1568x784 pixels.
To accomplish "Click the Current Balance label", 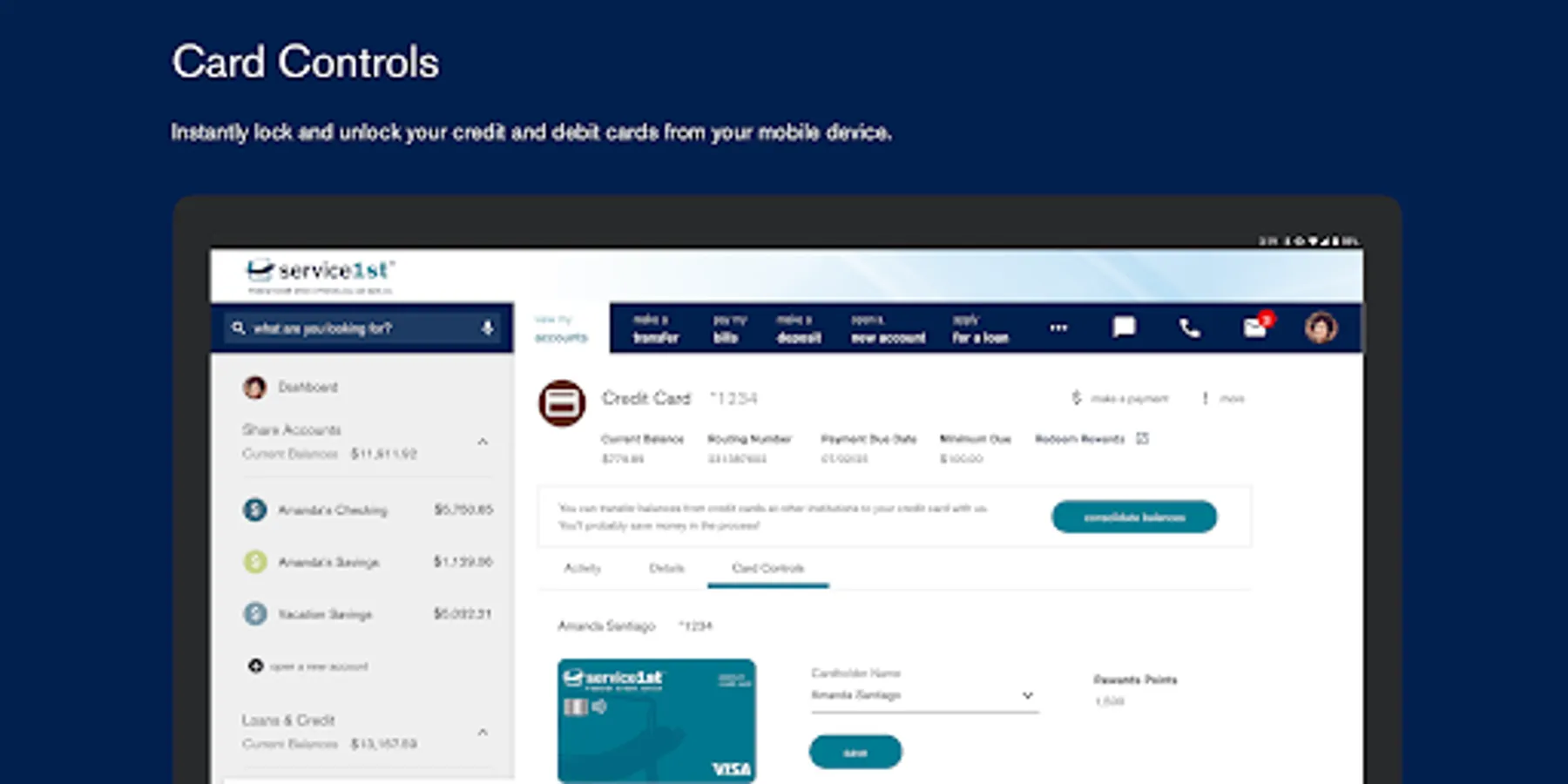I will [x=643, y=439].
